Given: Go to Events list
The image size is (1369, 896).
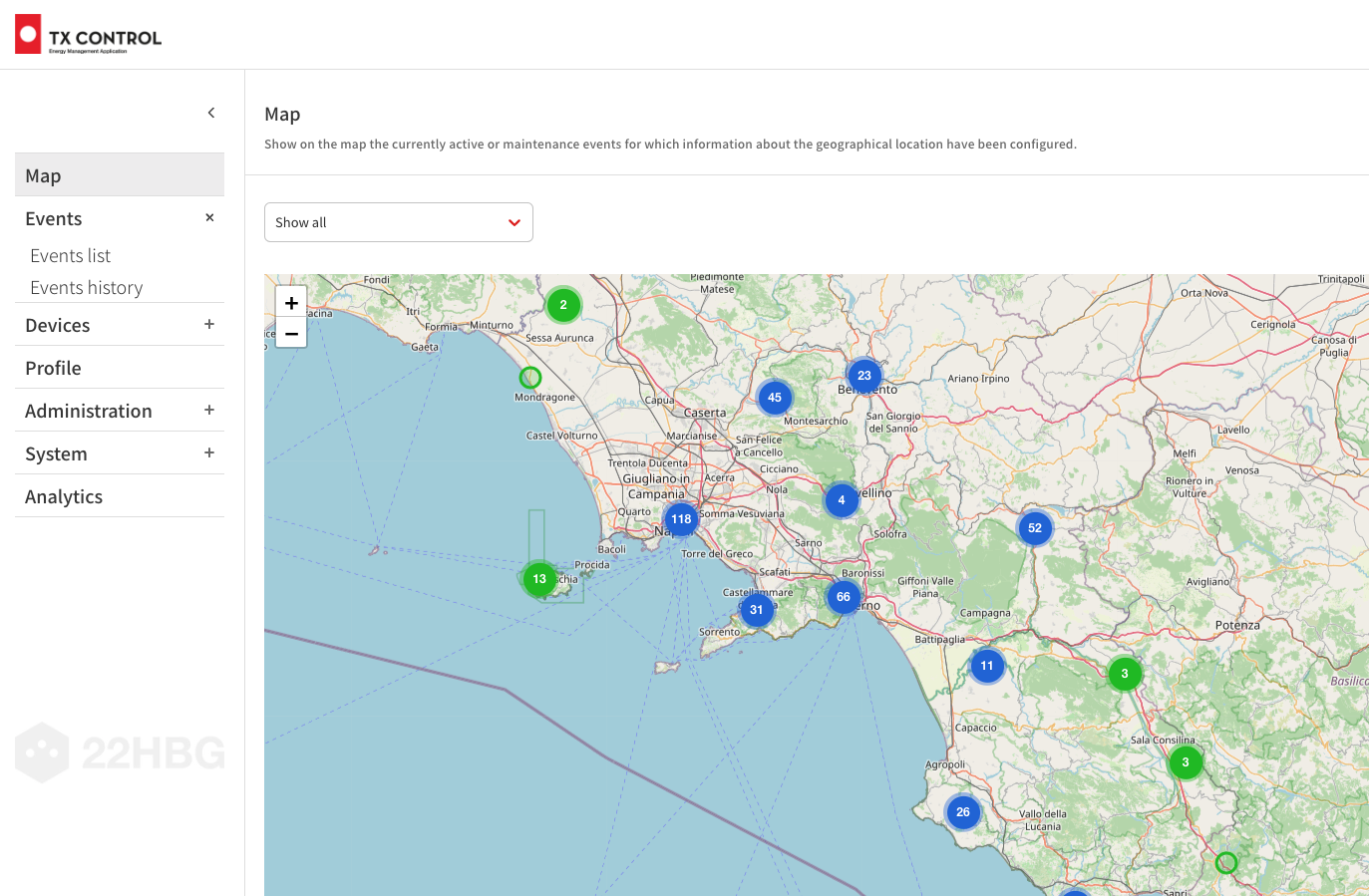Looking at the screenshot, I should click(x=70, y=256).
